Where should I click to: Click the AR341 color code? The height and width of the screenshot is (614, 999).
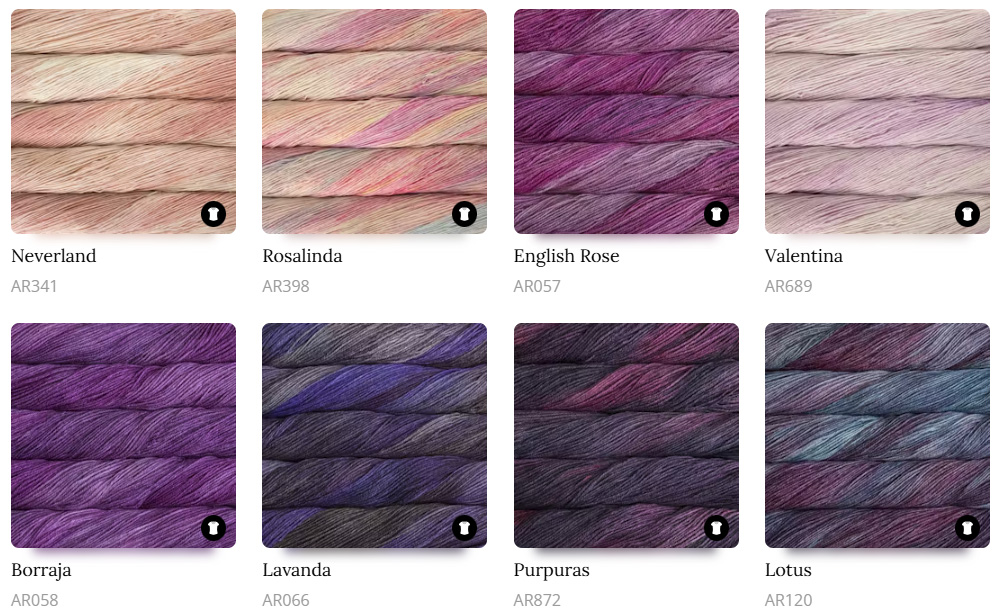pyautogui.click(x=34, y=287)
